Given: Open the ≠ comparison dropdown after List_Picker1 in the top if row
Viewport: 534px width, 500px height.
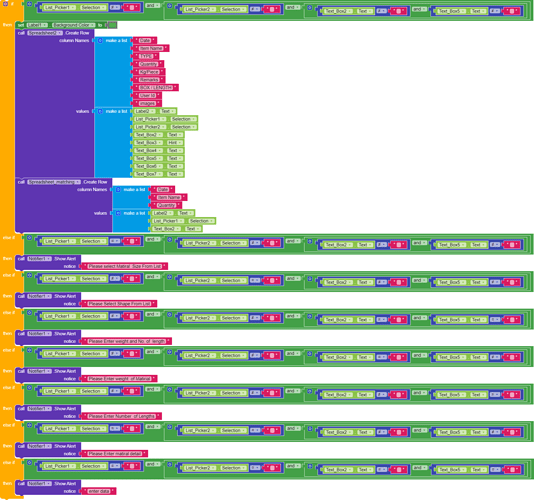Looking at the screenshot, I should (x=114, y=7).
